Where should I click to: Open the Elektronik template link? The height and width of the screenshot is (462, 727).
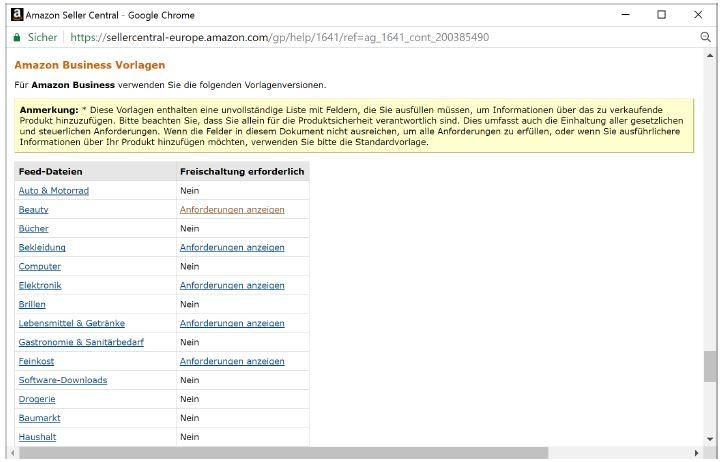[40, 286]
